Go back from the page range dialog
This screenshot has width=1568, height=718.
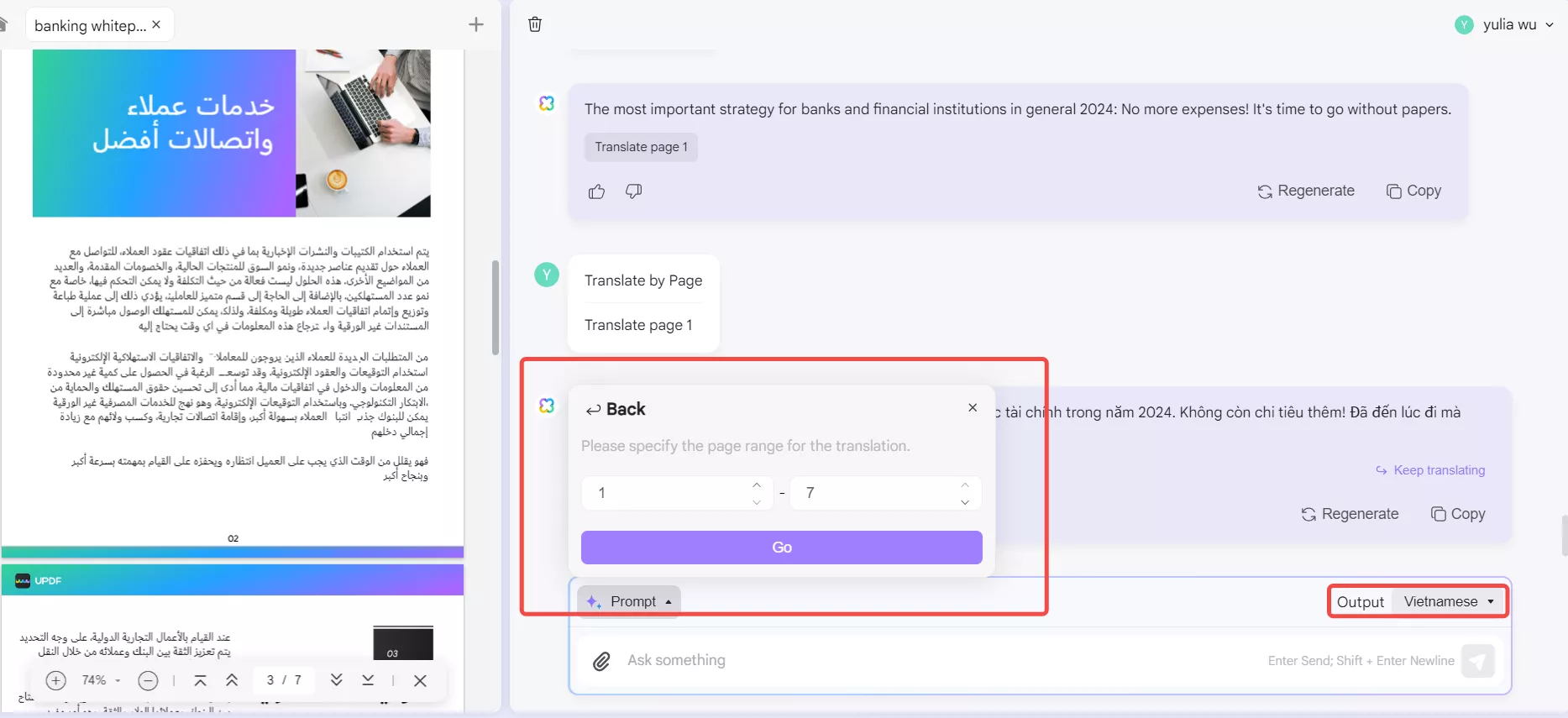(616, 409)
